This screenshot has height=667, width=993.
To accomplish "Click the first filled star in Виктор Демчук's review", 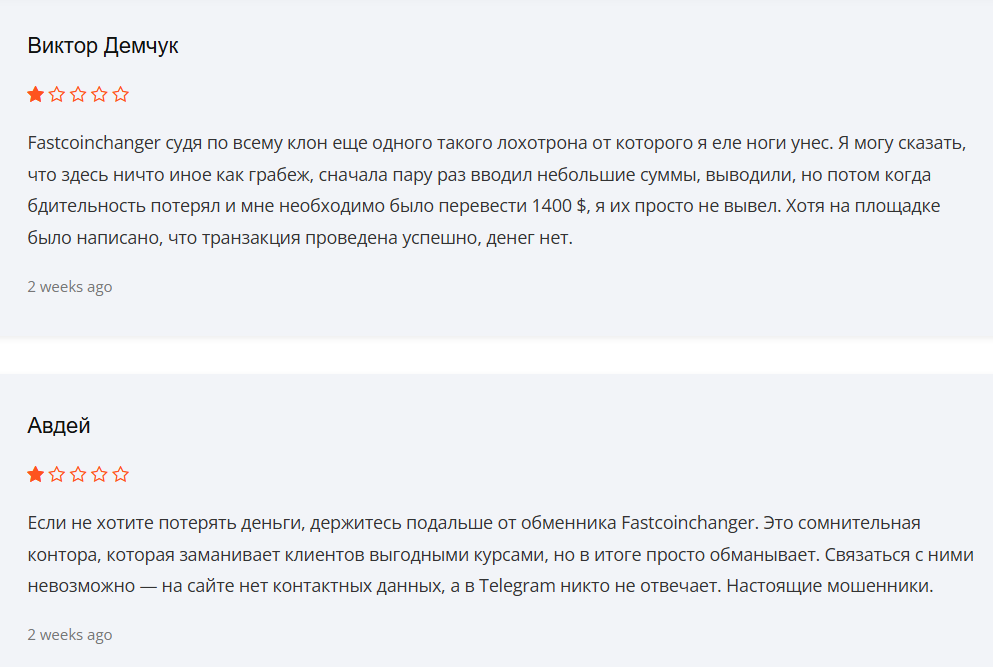I will coord(35,94).
